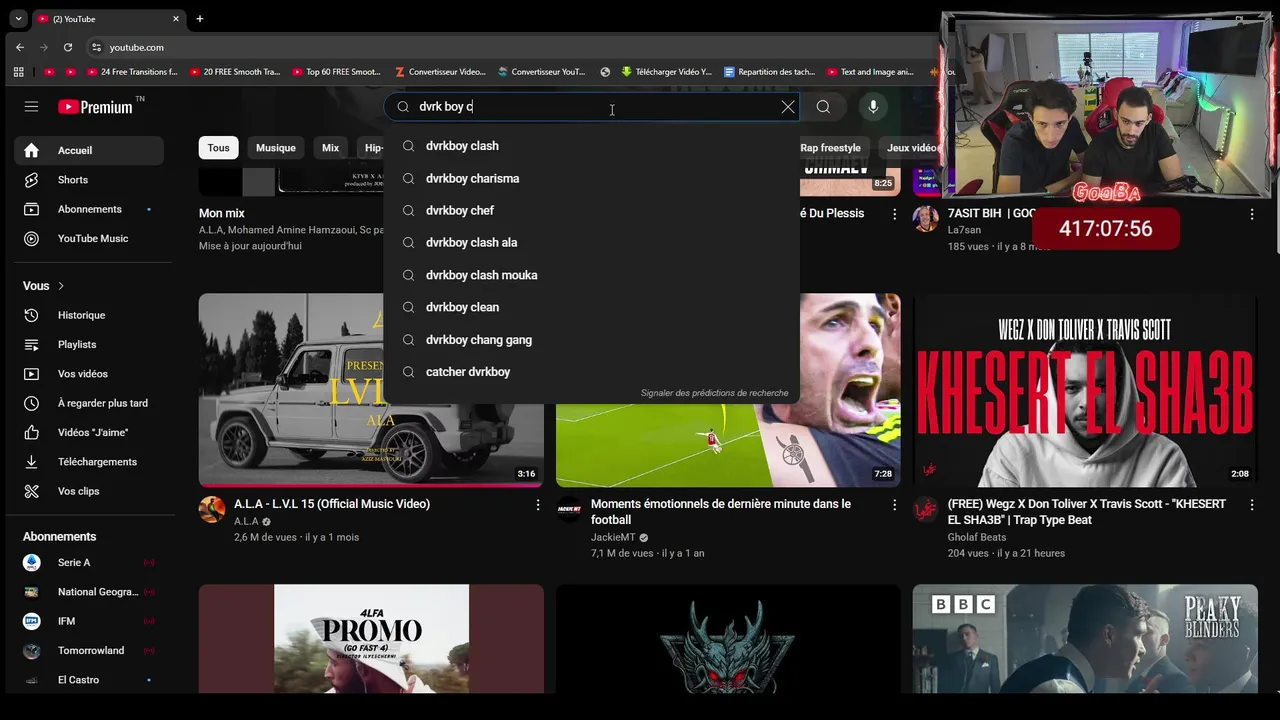Choose the suggestion "dvrkboy charisma"
Image resolution: width=1280 pixels, height=720 pixels.
click(591, 178)
